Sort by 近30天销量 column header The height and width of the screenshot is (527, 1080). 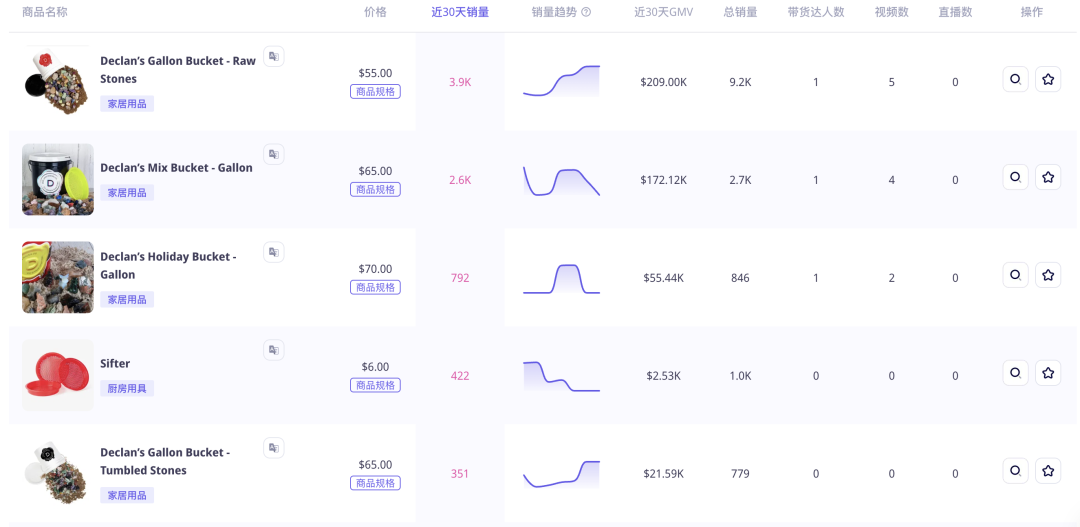coord(460,12)
